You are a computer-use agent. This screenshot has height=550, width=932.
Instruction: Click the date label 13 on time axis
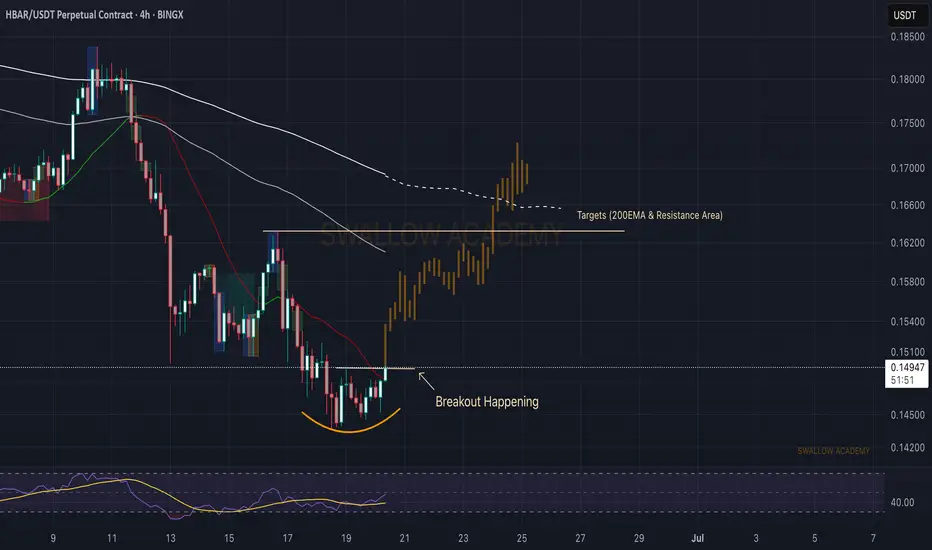171,538
